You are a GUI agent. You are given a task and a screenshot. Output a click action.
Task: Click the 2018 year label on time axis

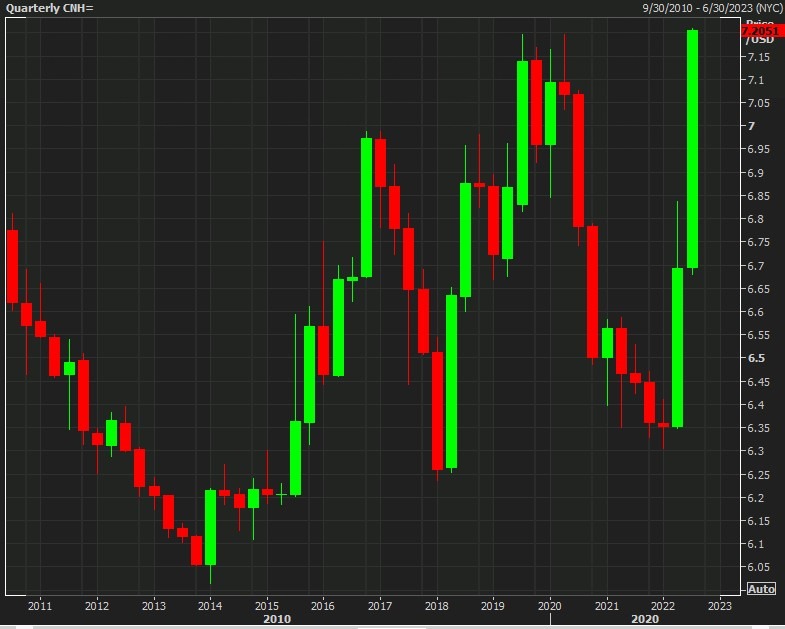(437, 606)
